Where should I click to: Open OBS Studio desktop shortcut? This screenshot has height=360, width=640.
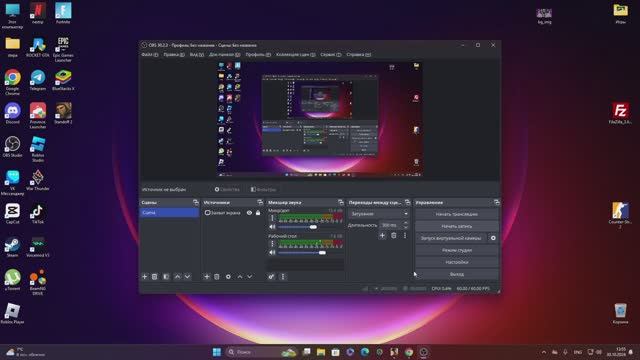point(13,147)
